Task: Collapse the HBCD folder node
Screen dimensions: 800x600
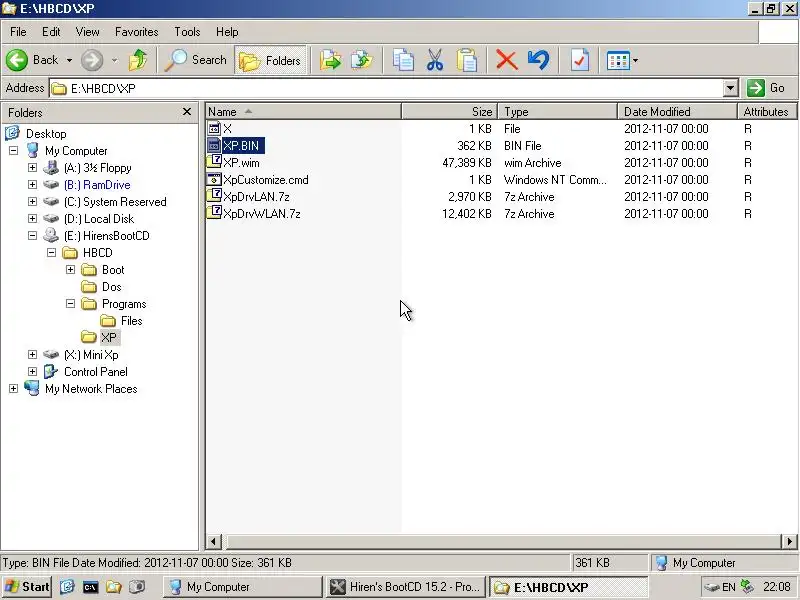Action: pyautogui.click(x=52, y=253)
